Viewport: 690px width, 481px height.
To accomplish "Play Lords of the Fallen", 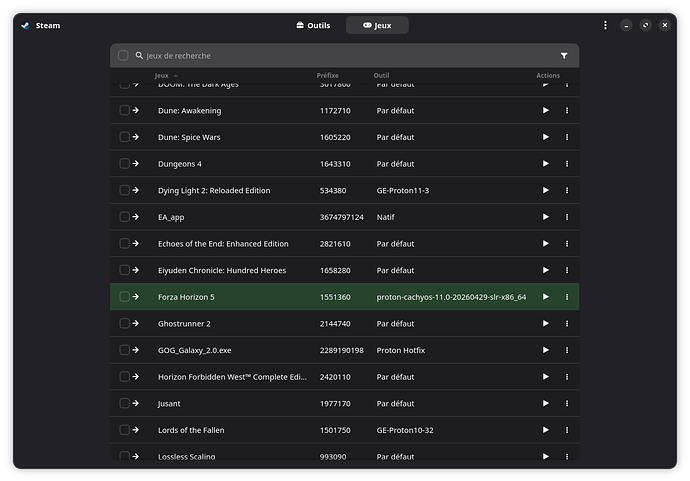I will [x=545, y=430].
